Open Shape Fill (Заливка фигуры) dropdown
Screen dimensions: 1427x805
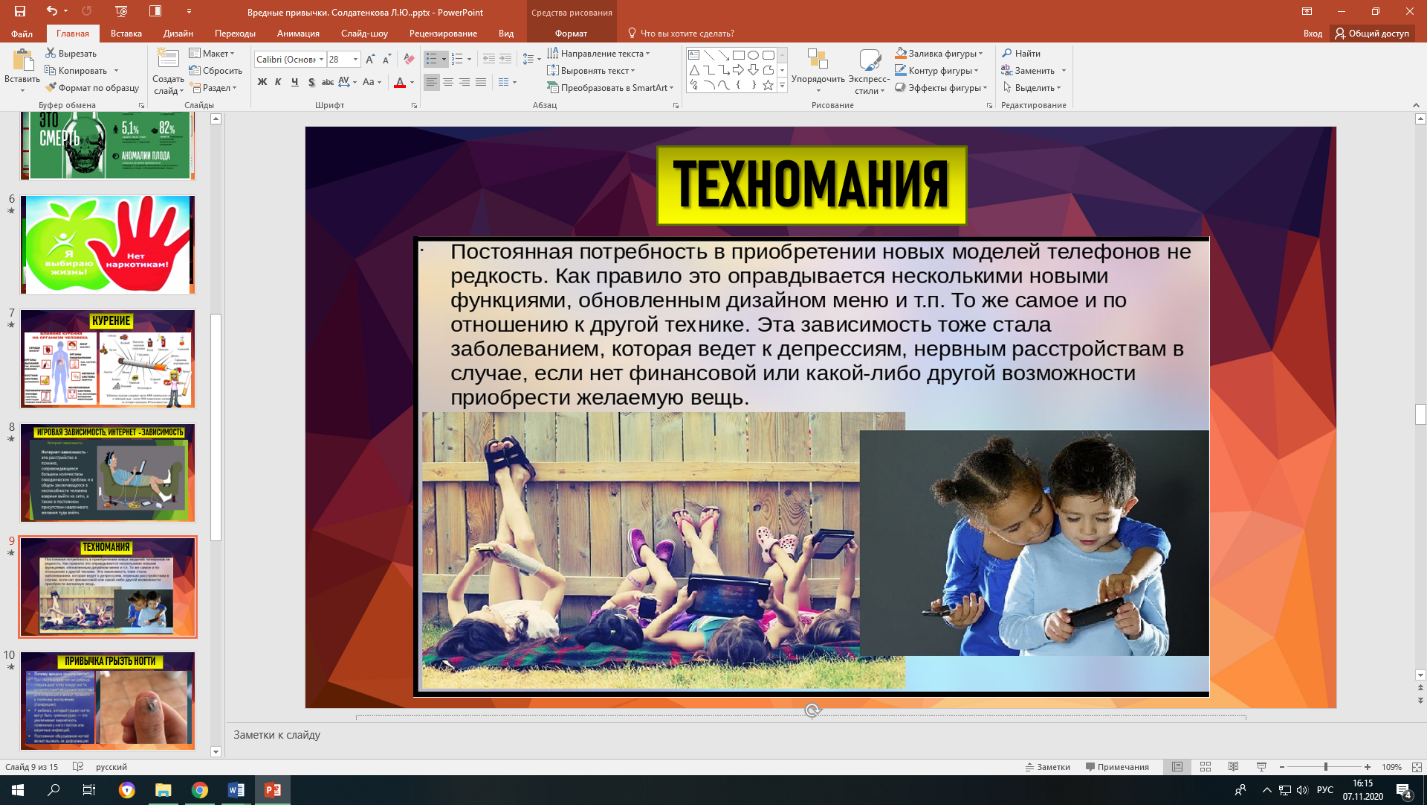click(x=939, y=54)
